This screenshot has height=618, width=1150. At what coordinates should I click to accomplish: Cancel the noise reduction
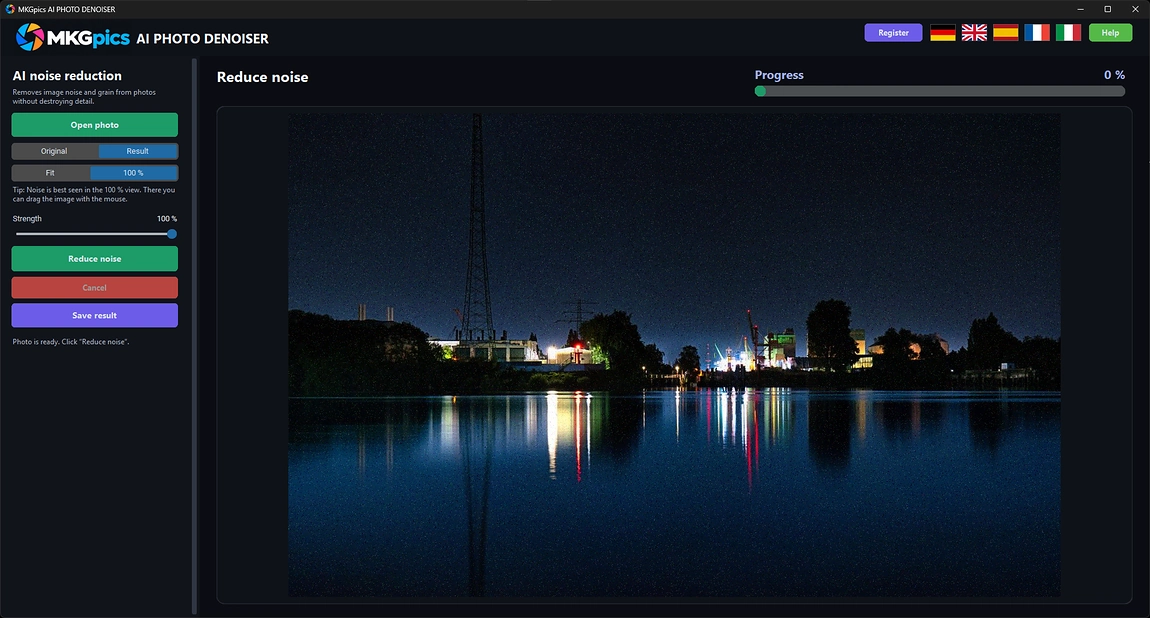tap(95, 287)
